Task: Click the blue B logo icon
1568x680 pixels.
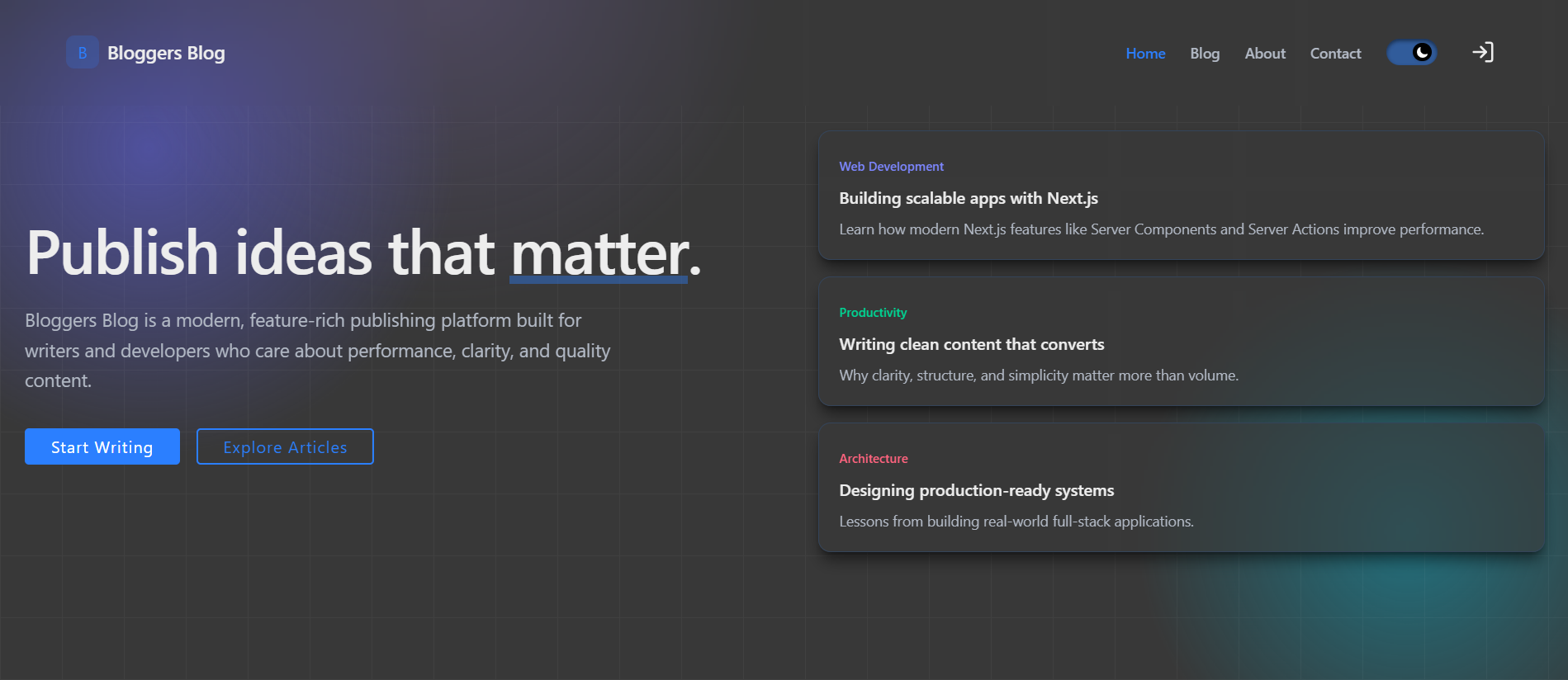Action: pos(83,53)
